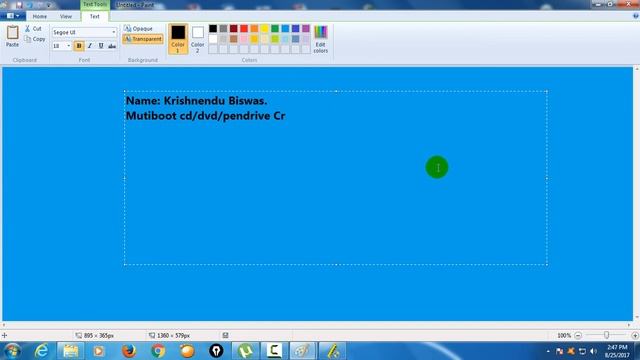Open uTorrent from the taskbar
Image resolution: width=640 pixels, height=360 pixels.
pyautogui.click(x=245, y=351)
